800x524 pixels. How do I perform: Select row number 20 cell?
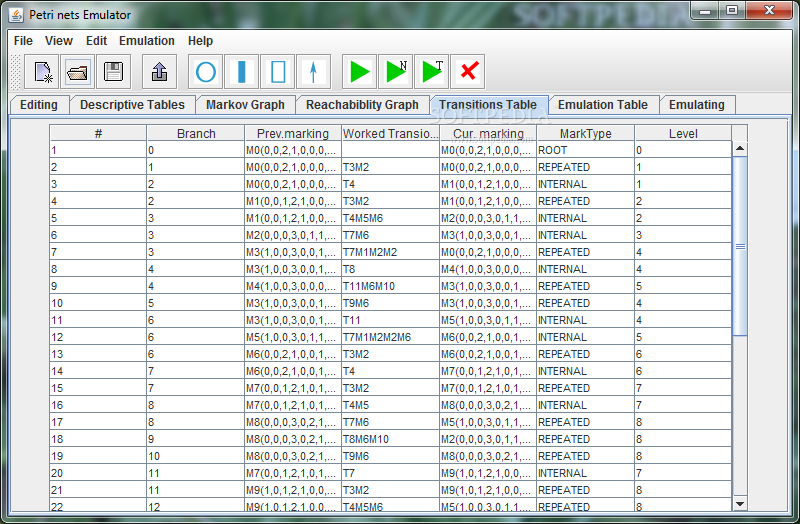[98, 473]
